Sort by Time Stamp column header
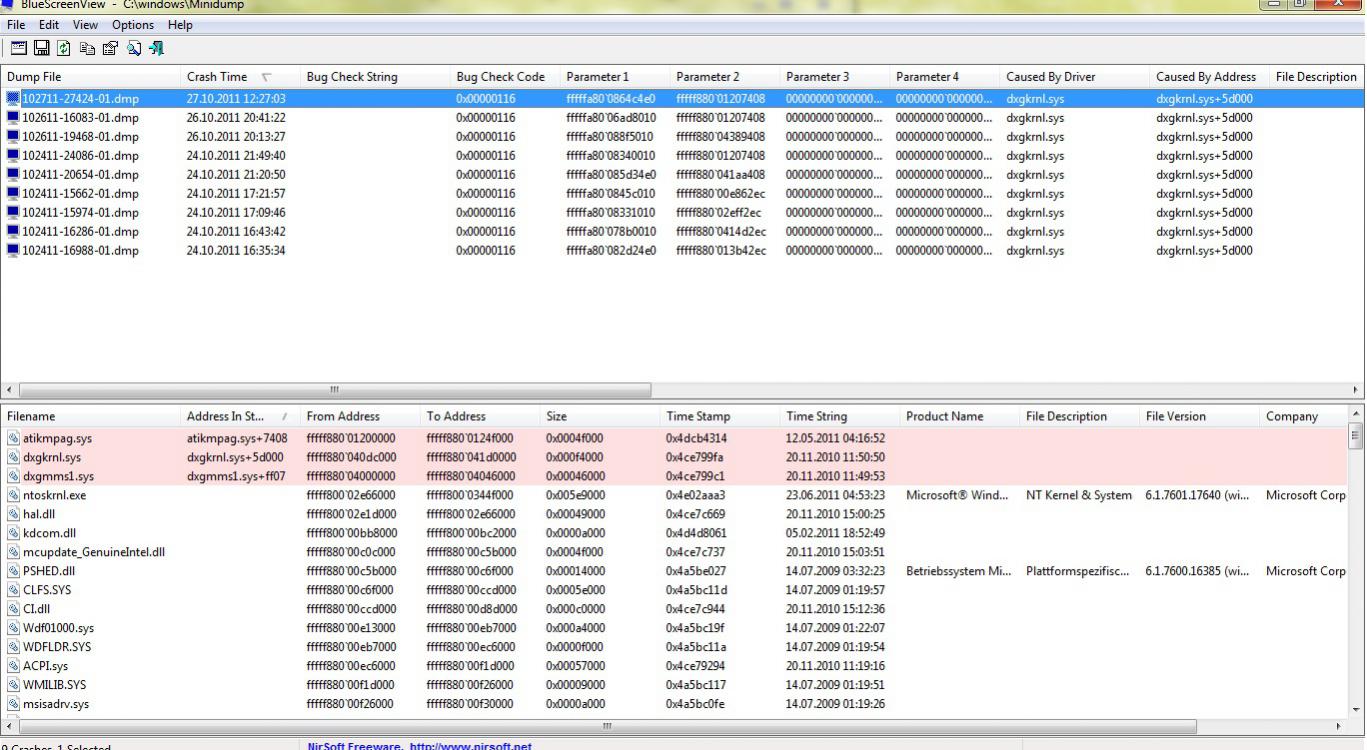The height and width of the screenshot is (750, 1367). coord(720,417)
